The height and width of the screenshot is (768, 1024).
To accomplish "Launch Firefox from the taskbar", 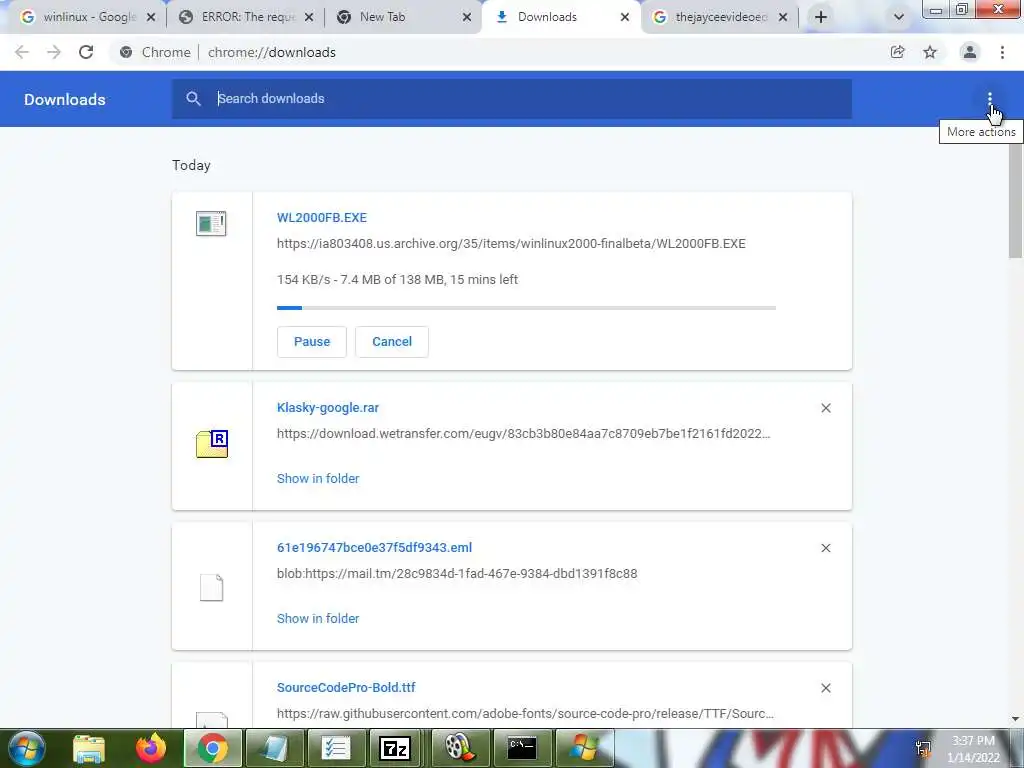I will (151, 748).
